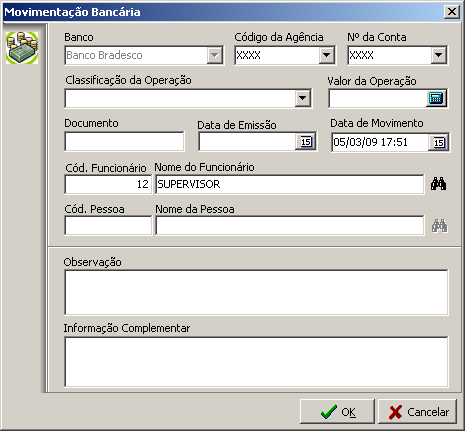Click the Informação Complementar text area

click(256, 362)
